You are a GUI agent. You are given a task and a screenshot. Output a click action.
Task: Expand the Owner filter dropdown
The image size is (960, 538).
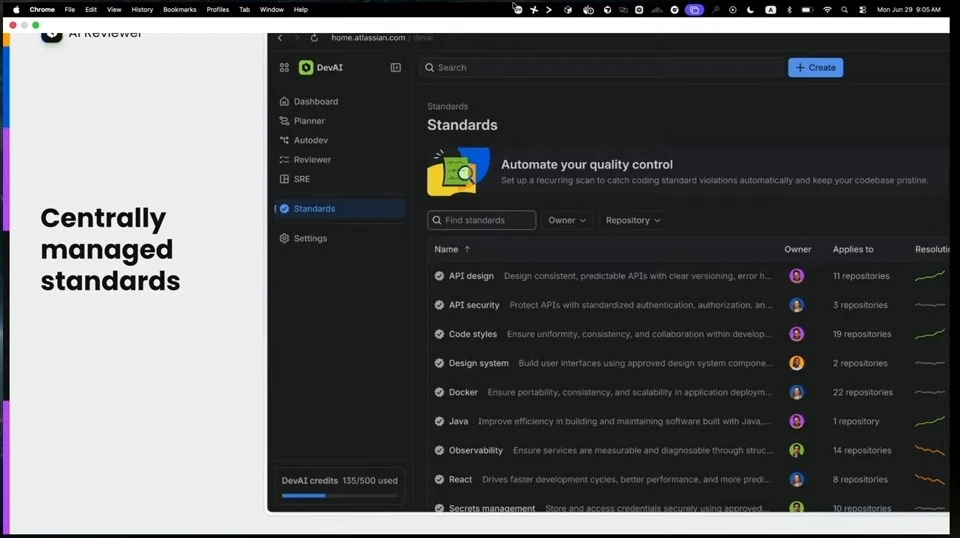567,220
